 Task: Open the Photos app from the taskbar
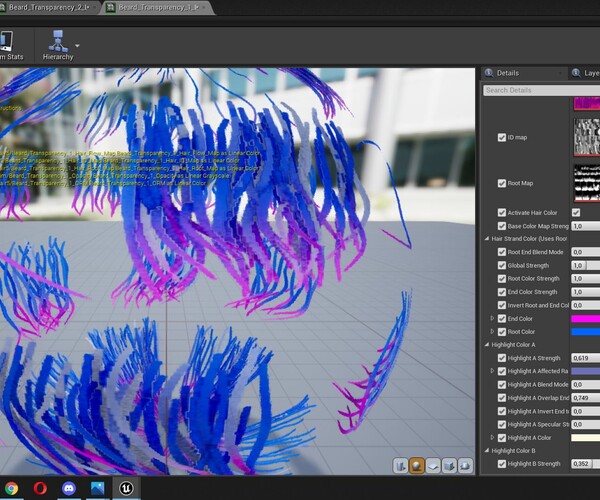[98, 488]
